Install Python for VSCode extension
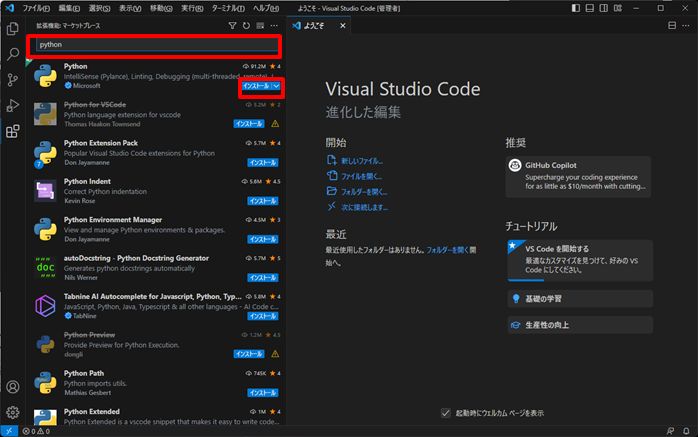Image resolution: width=698 pixels, height=437 pixels. (x=249, y=124)
